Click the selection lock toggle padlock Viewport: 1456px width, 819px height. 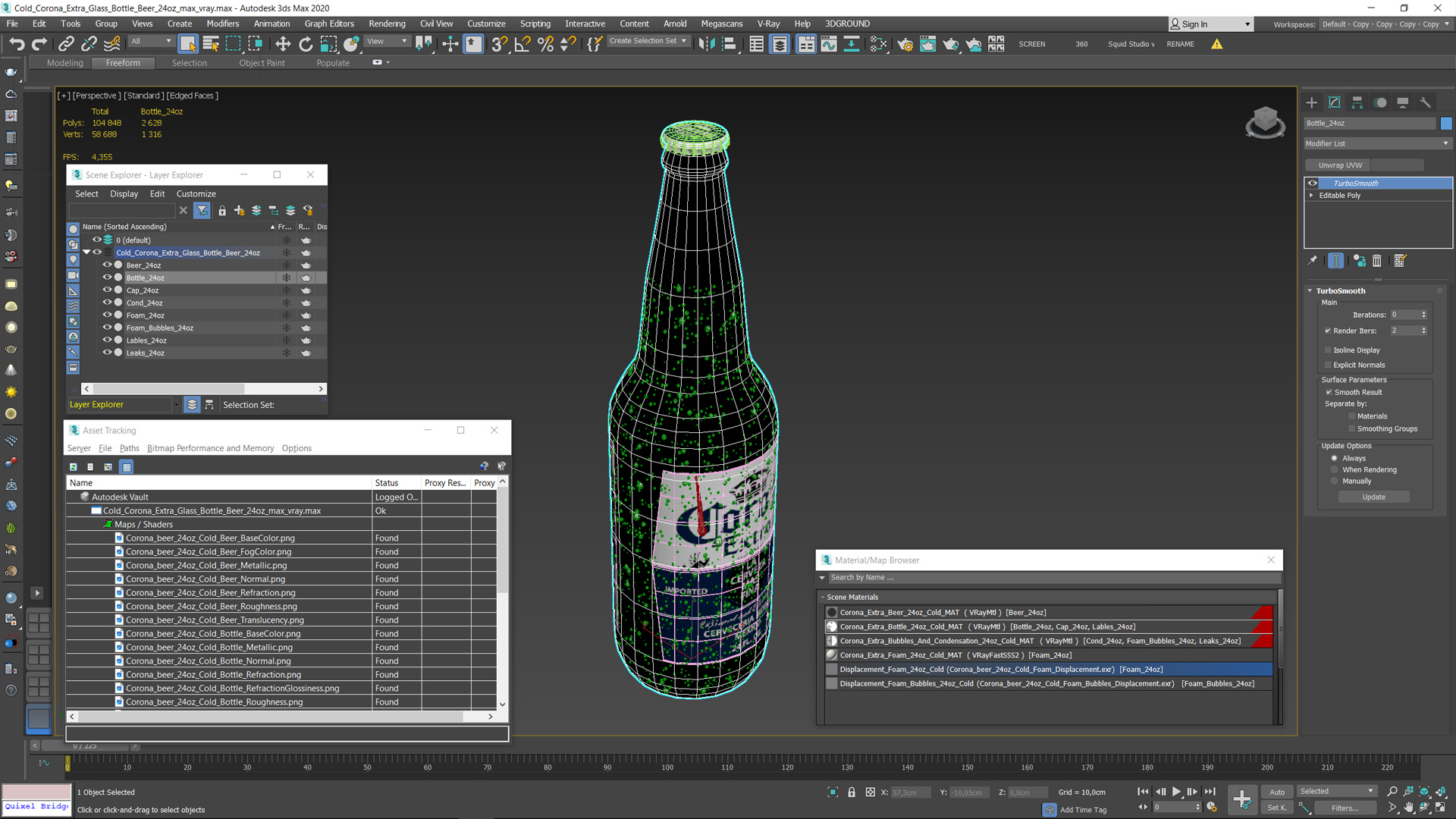(852, 792)
